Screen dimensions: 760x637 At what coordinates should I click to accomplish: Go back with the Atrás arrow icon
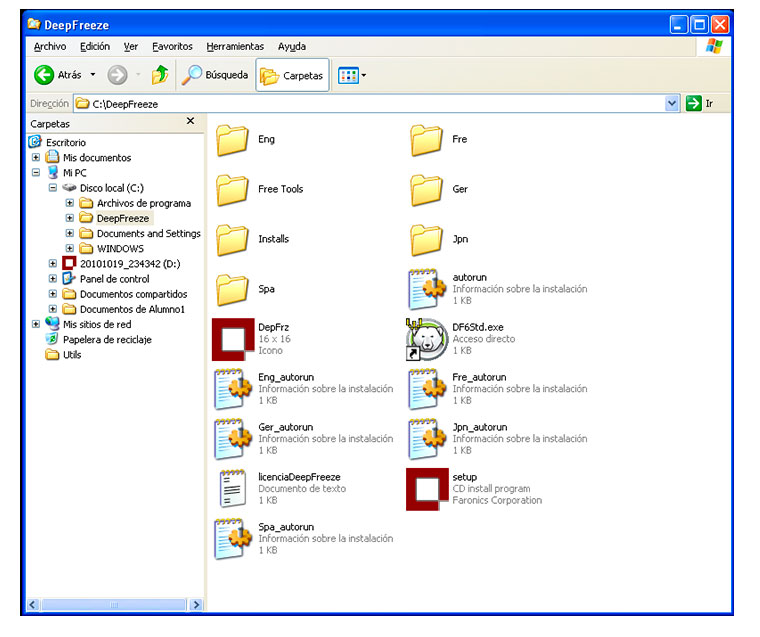[44, 75]
